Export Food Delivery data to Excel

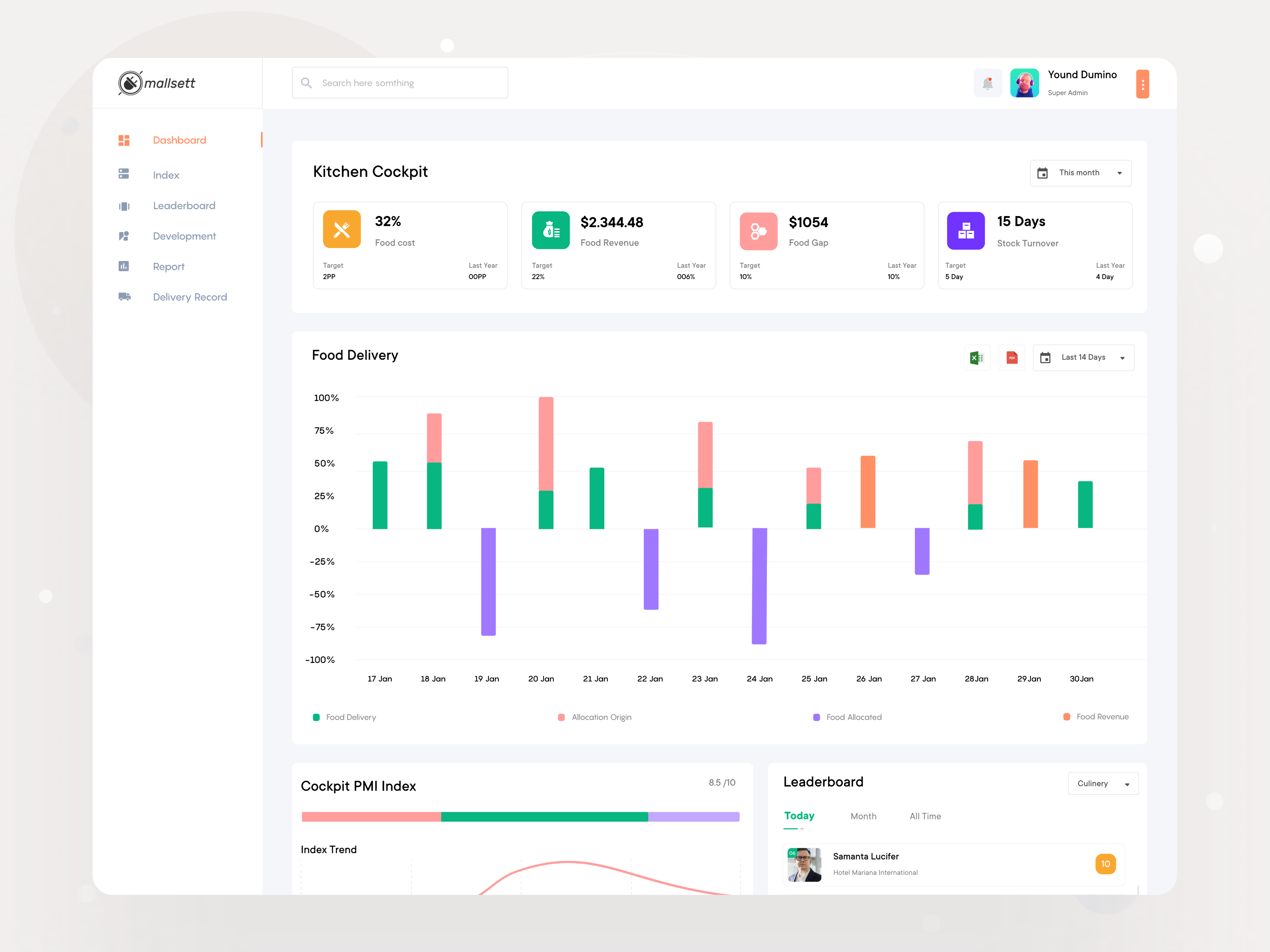(977, 358)
